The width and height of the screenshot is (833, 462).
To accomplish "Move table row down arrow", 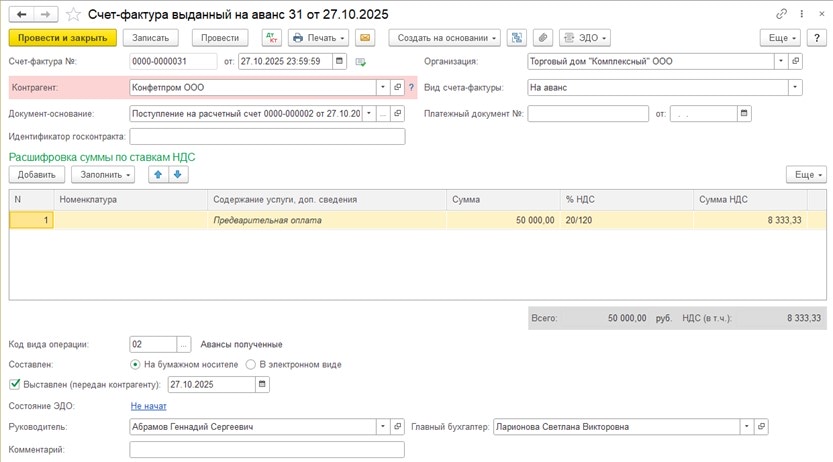I will (177, 174).
